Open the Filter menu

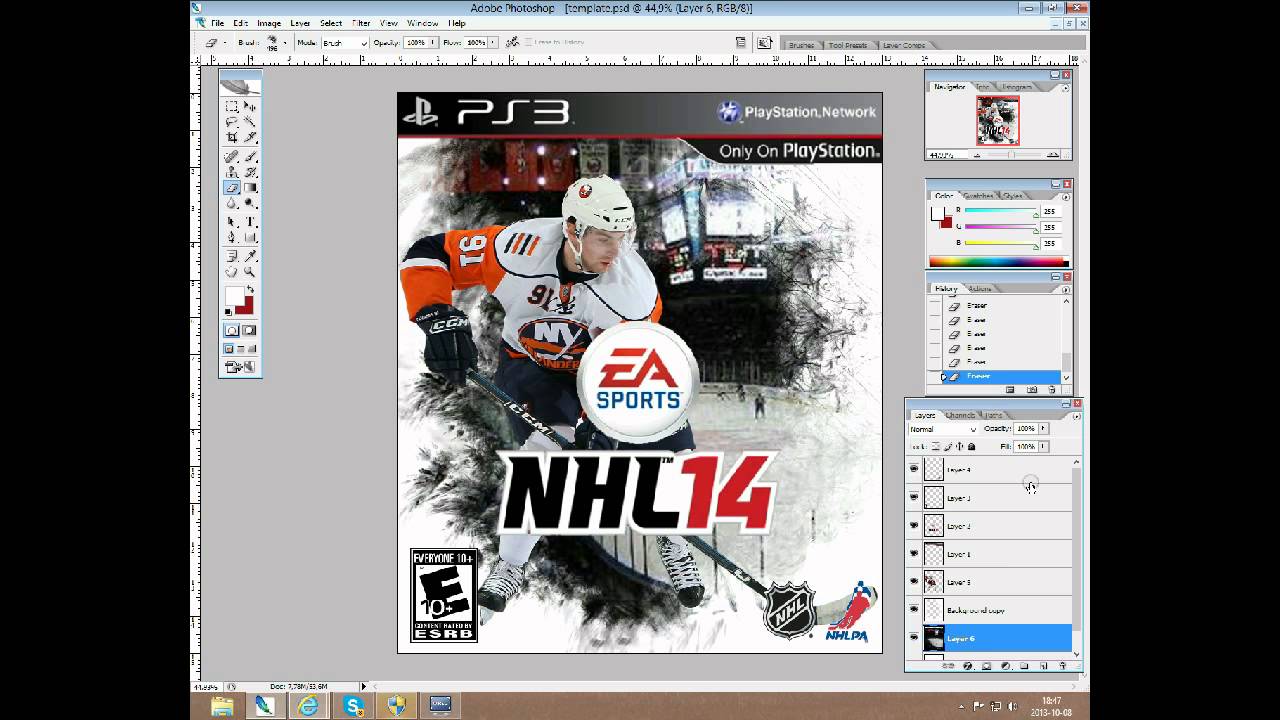361,23
